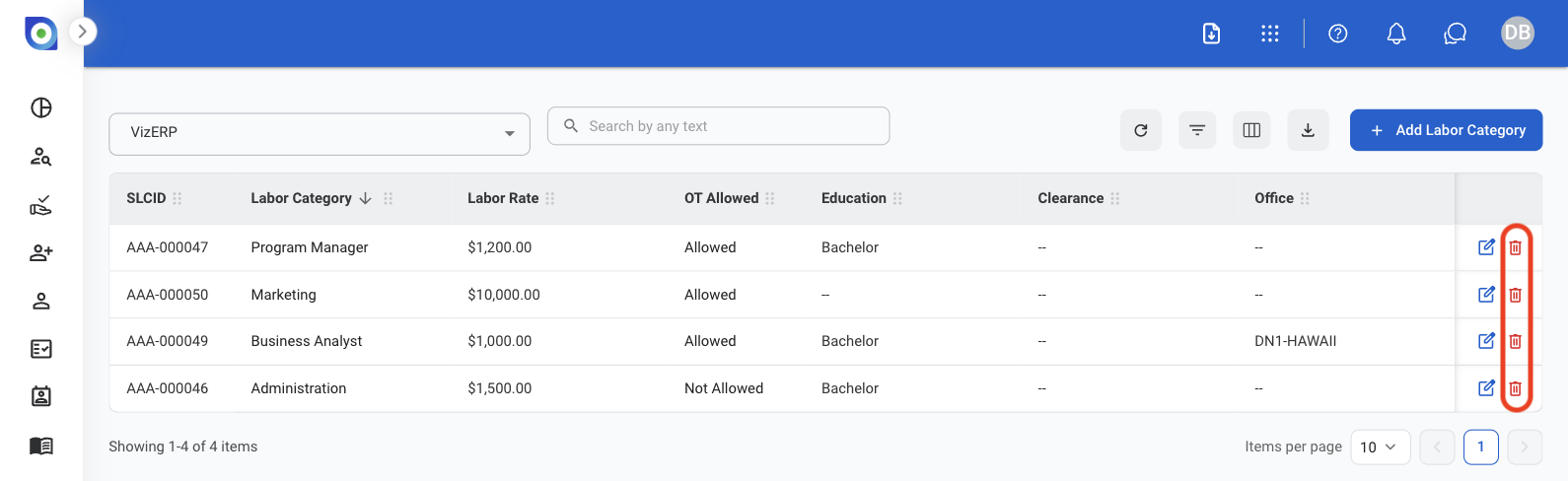Screen dimensions: 1568x481
Task: Go to page 1 button
Action: click(x=1481, y=447)
